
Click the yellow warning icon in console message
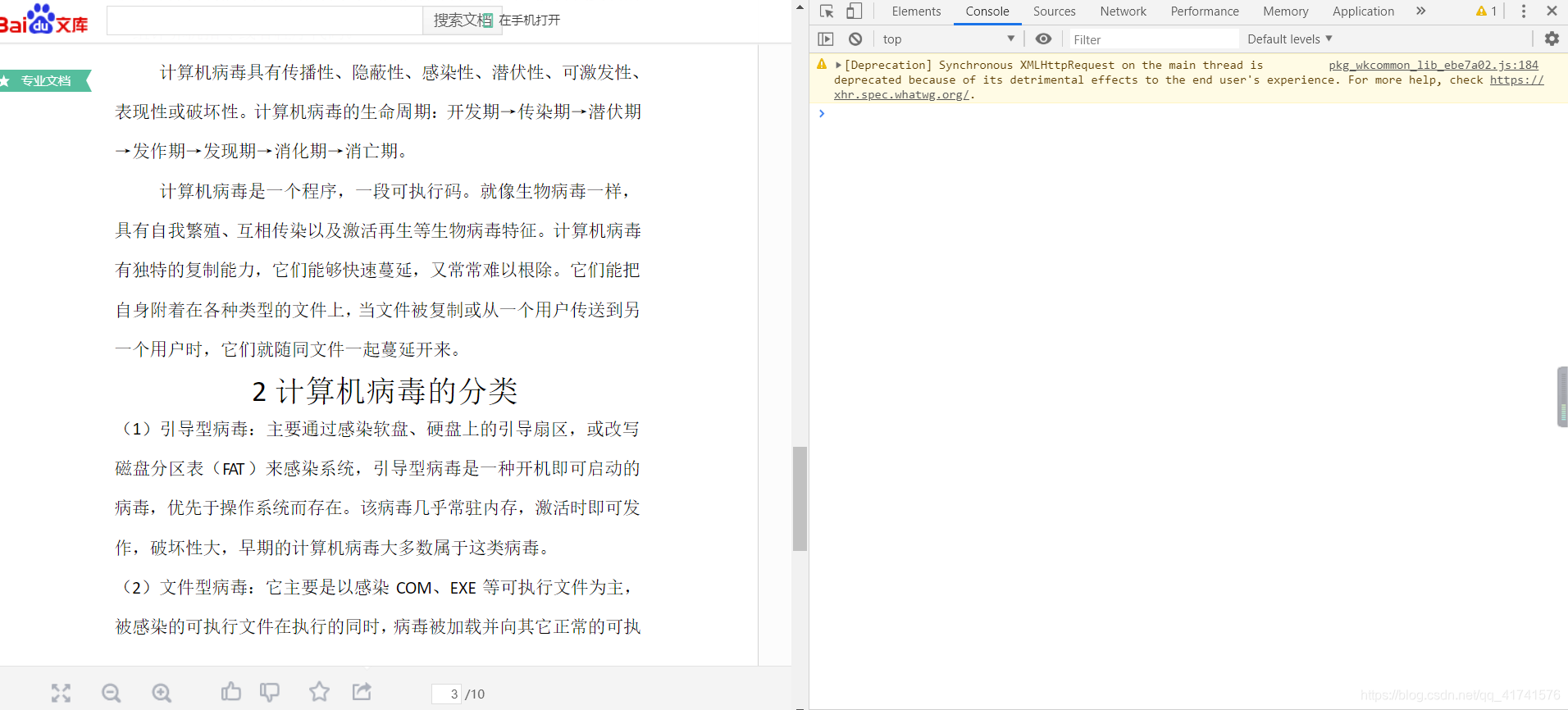[x=822, y=64]
